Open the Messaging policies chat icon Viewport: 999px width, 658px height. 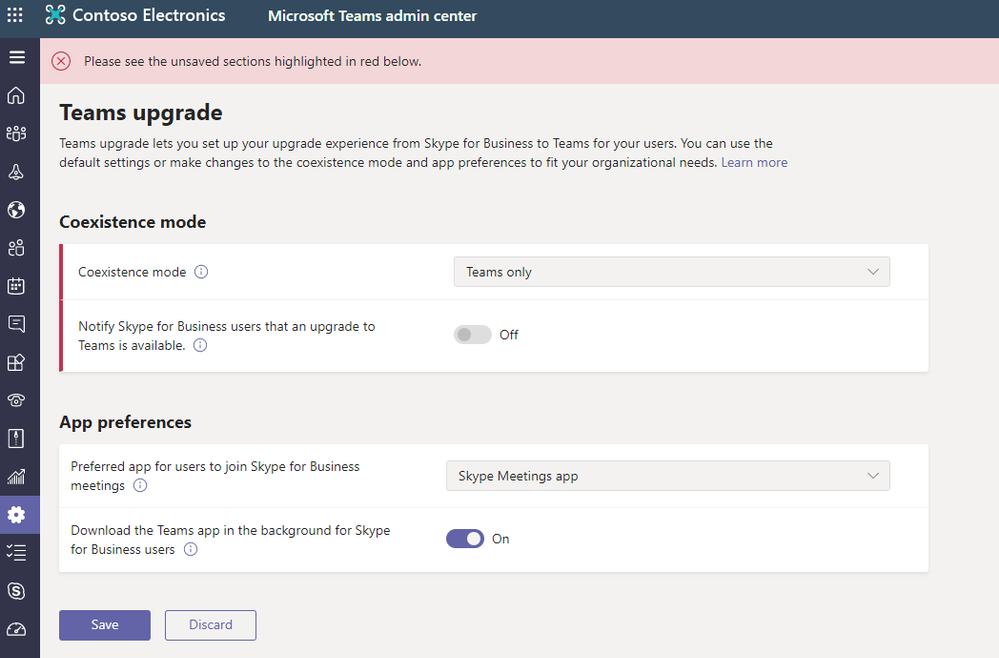pos(17,324)
